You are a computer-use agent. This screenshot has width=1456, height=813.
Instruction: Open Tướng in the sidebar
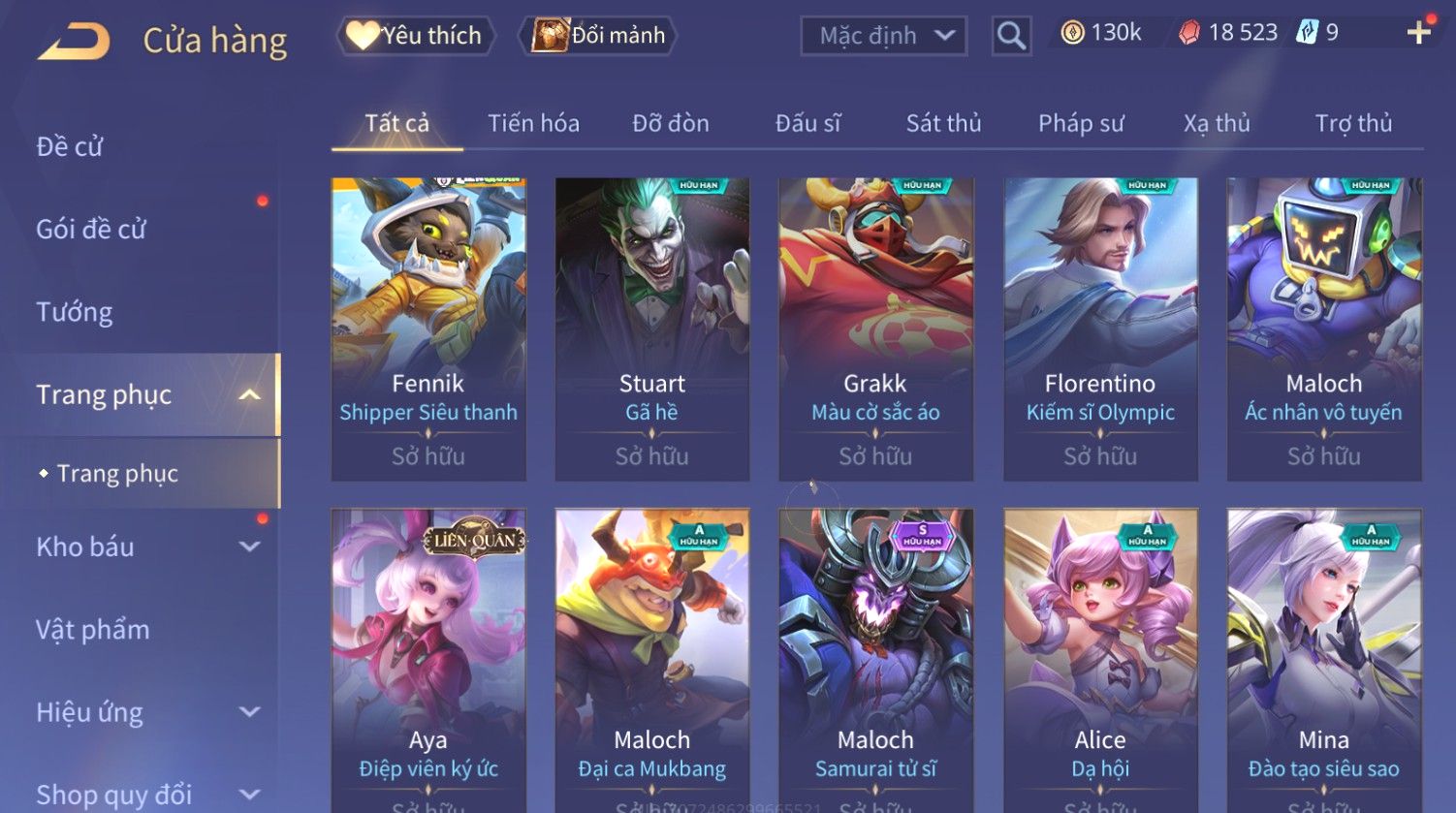click(x=74, y=312)
